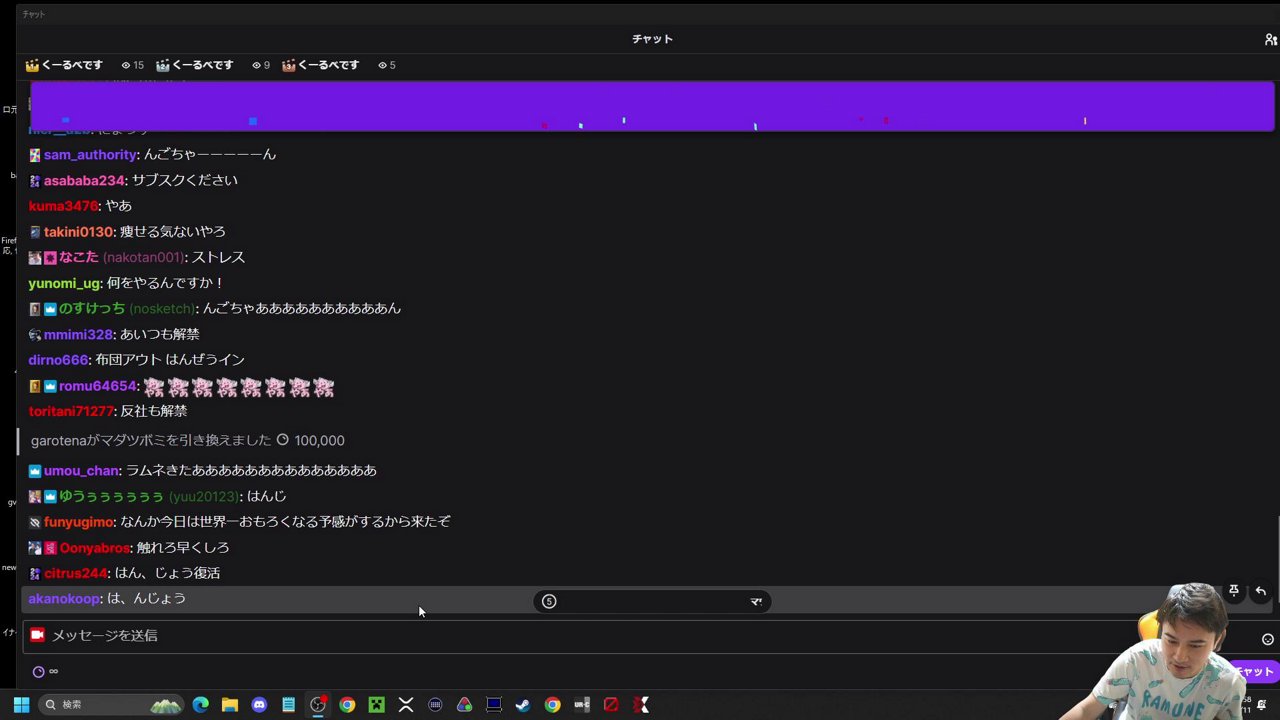Image resolution: width=1280 pixels, height=720 pixels.
Task: Click the pin icon above the chat input
Action: pos(1234,591)
